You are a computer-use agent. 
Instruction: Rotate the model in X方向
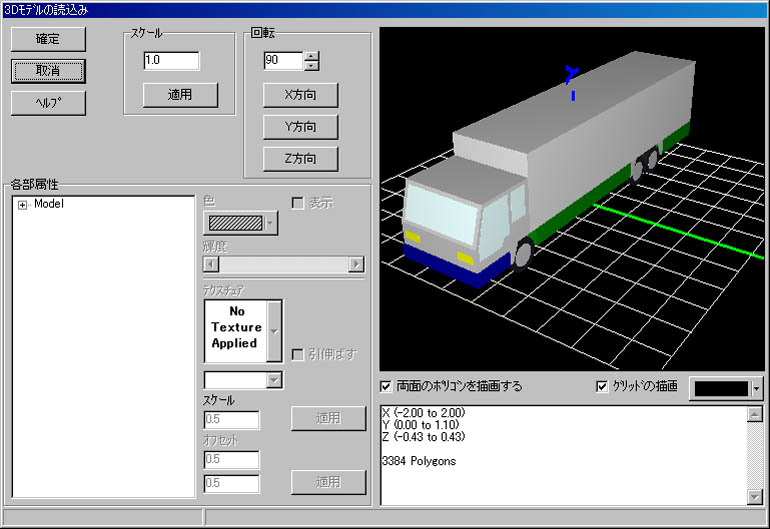(x=301, y=95)
